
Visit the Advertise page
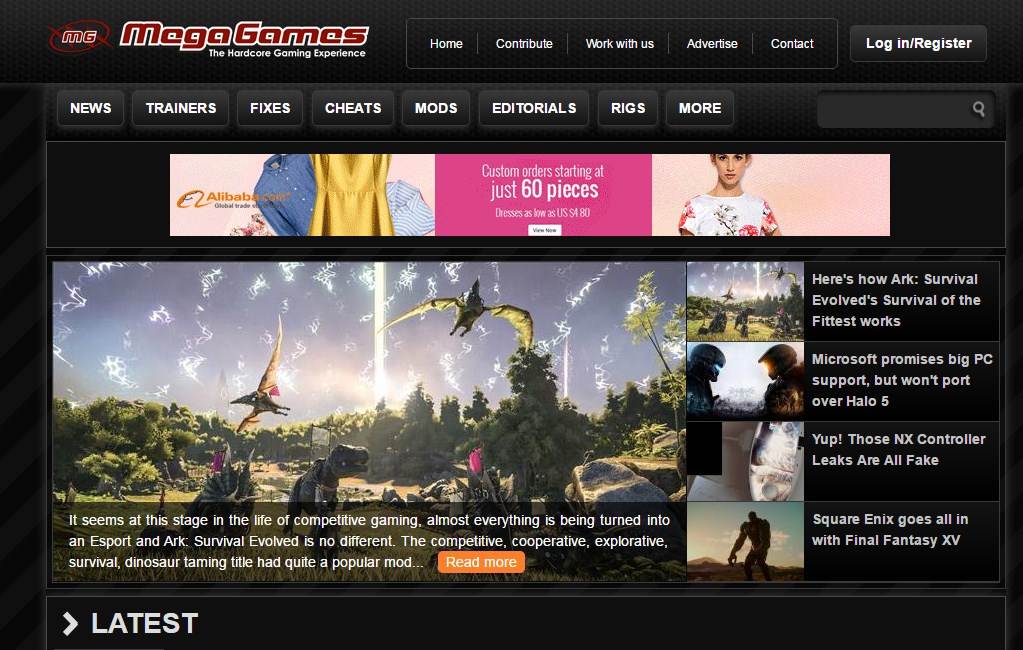click(x=712, y=44)
